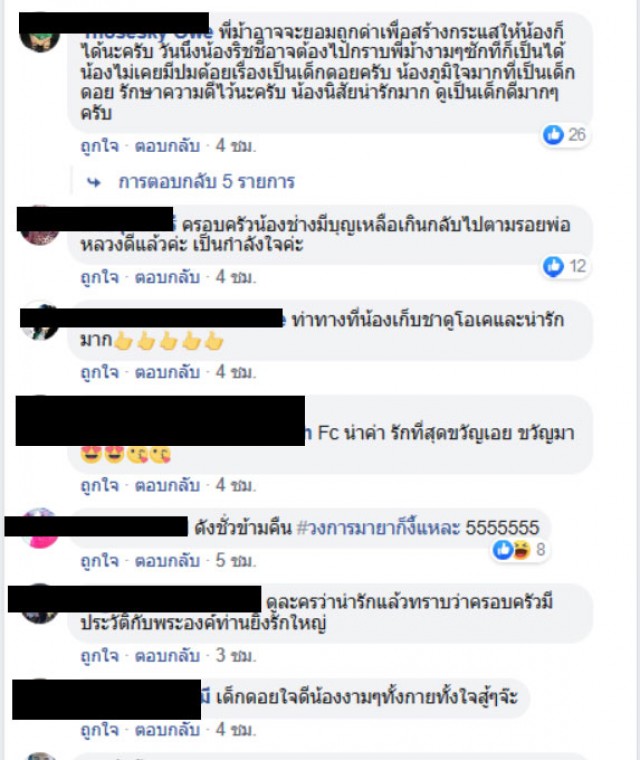Image resolution: width=640 pixels, height=760 pixels.
Task: Reply to the เด็กดอยใจดี comment
Action: tap(167, 729)
